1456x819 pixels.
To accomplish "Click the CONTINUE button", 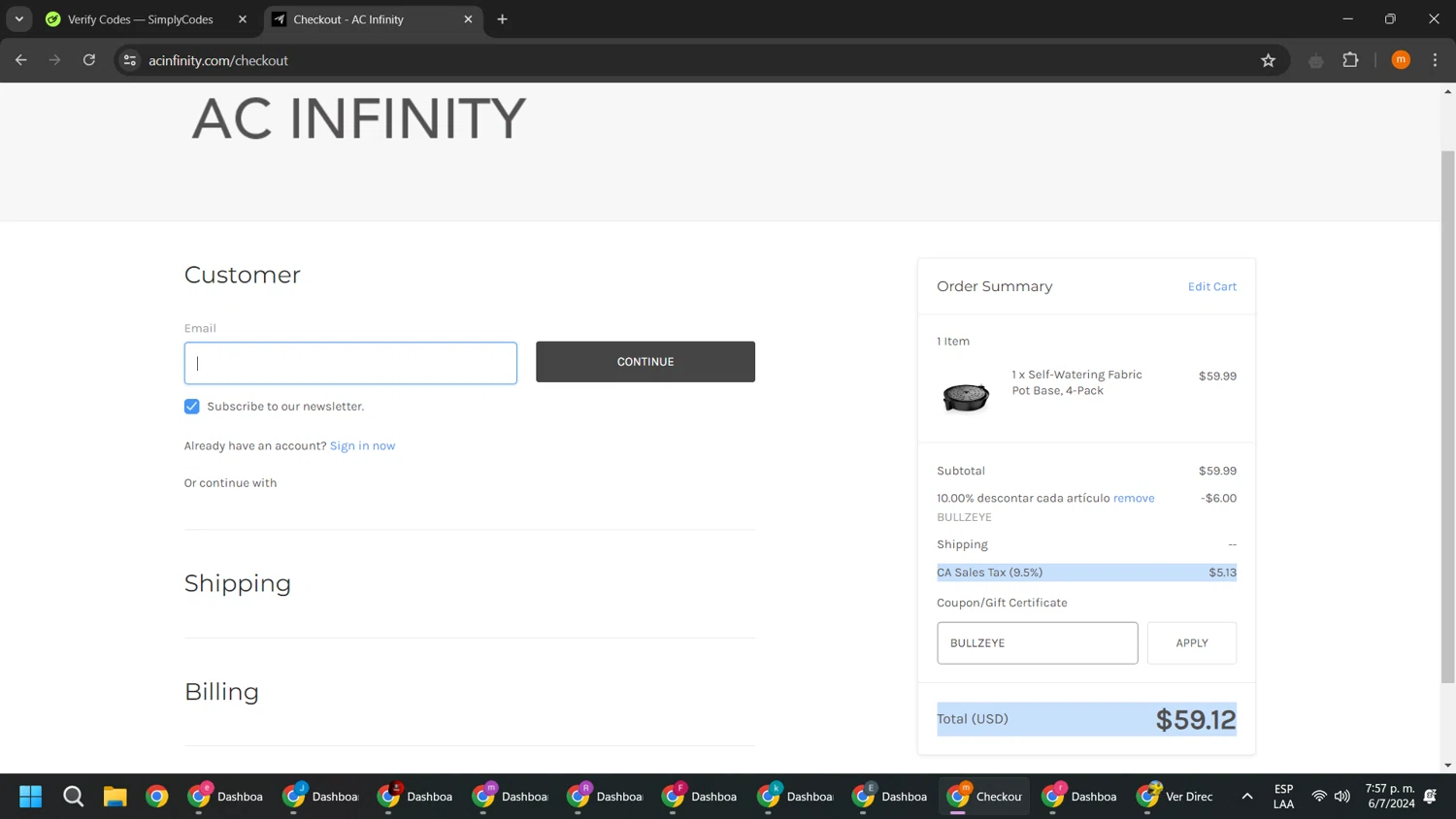I will pyautogui.click(x=645, y=362).
